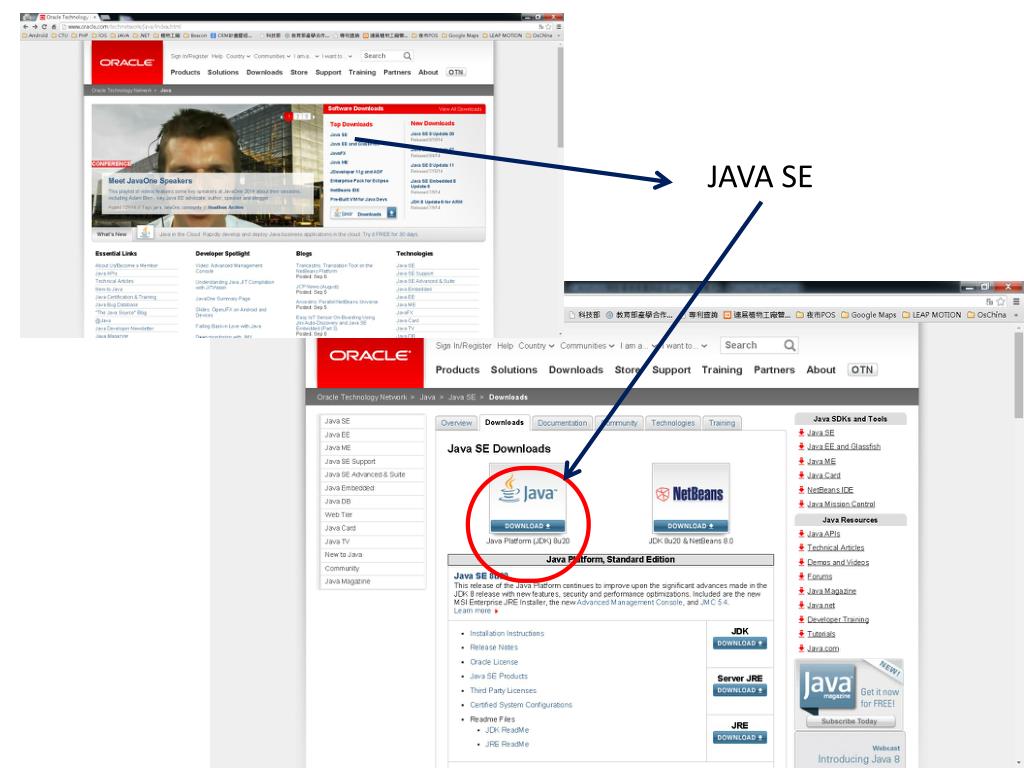The height and width of the screenshot is (768, 1024).
Task: Click the DOWNLOAD button under the Java logo
Action: (528, 526)
